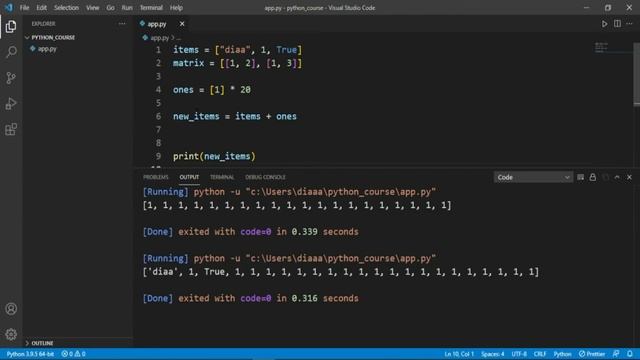Image resolution: width=640 pixels, height=360 pixels.
Task: Click the EXPLORER sidebar title
Action: pos(43,24)
